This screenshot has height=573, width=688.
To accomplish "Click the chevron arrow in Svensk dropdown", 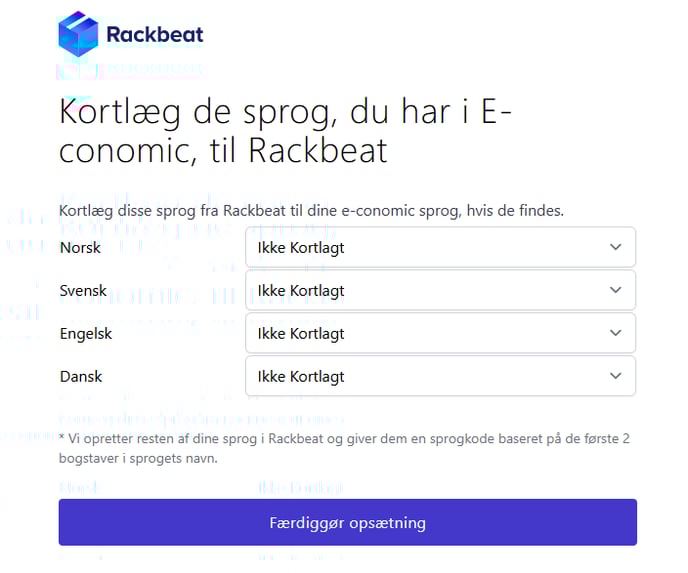I will (x=616, y=290).
